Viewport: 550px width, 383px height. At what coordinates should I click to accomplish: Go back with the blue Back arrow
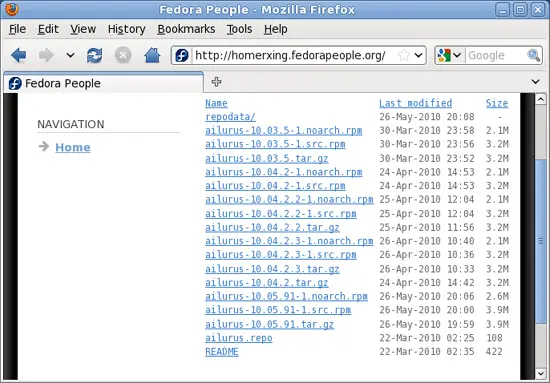(18, 55)
